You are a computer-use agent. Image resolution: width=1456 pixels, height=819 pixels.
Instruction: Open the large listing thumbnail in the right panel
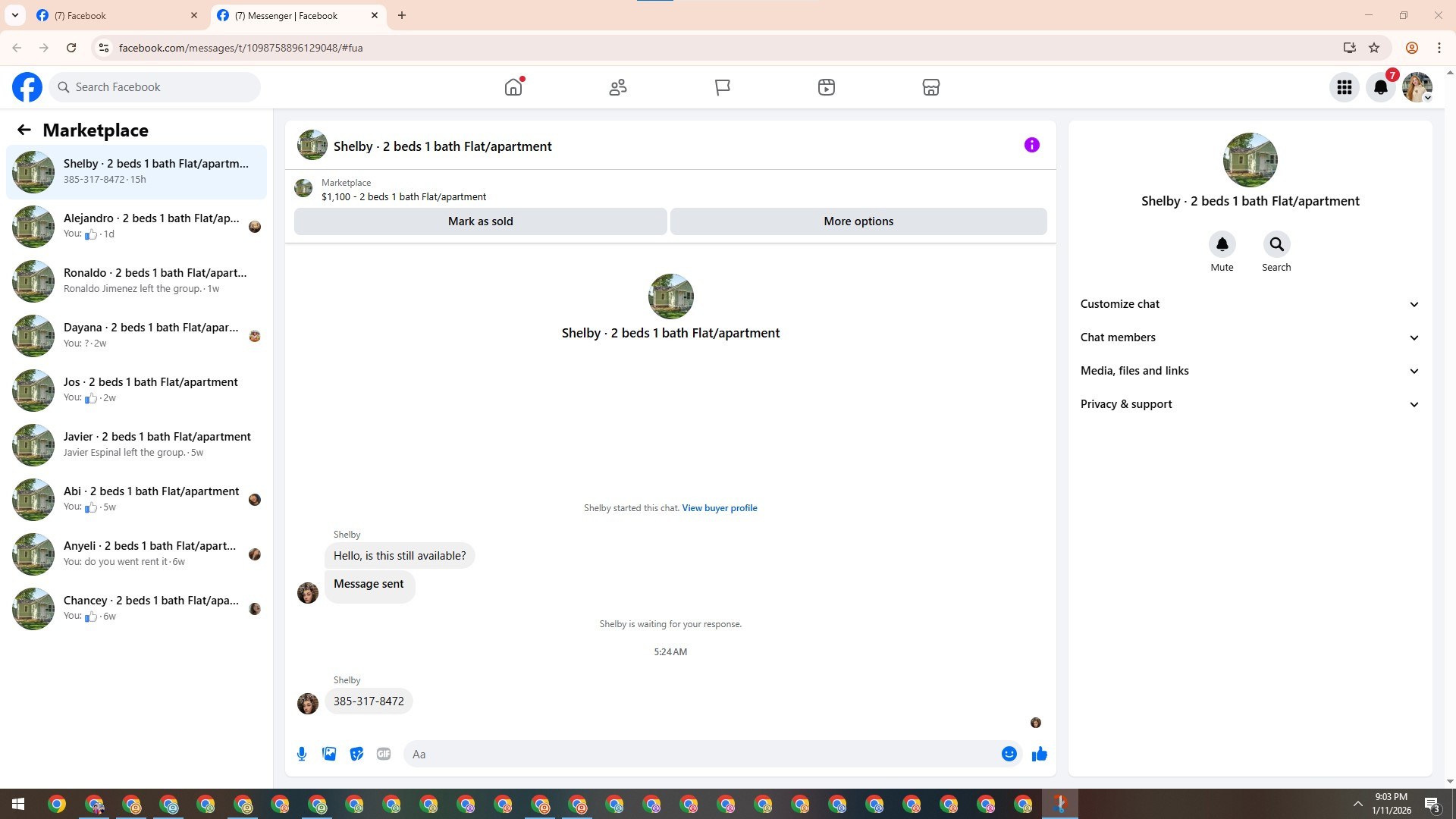coord(1250,160)
